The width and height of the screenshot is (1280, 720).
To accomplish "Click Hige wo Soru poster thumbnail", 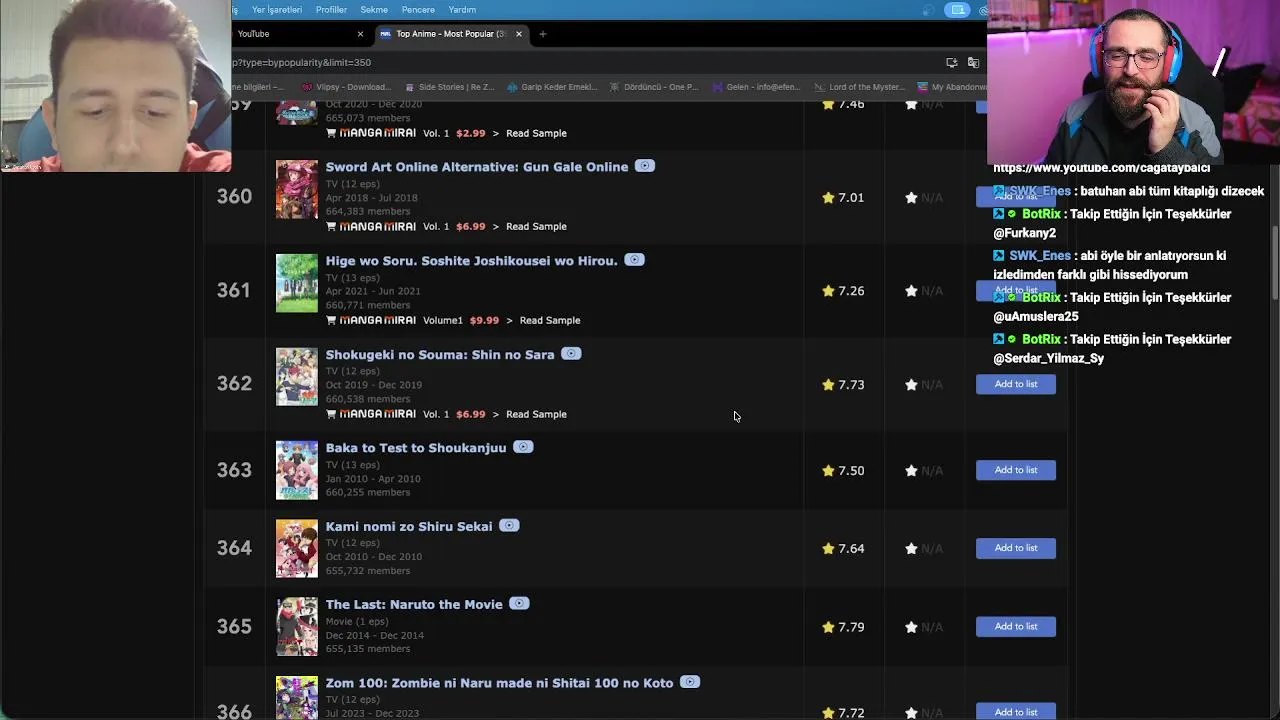I will [297, 283].
